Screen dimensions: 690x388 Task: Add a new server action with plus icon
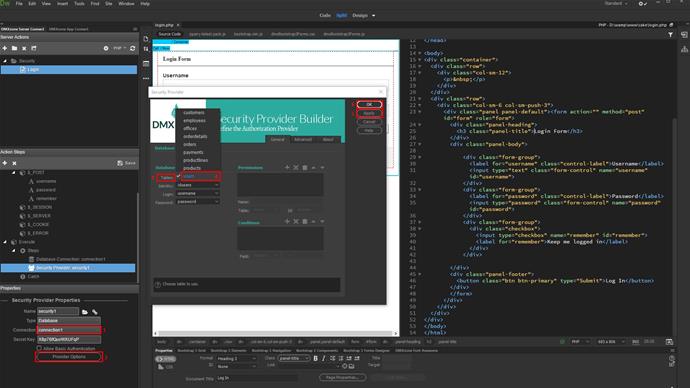[5, 48]
